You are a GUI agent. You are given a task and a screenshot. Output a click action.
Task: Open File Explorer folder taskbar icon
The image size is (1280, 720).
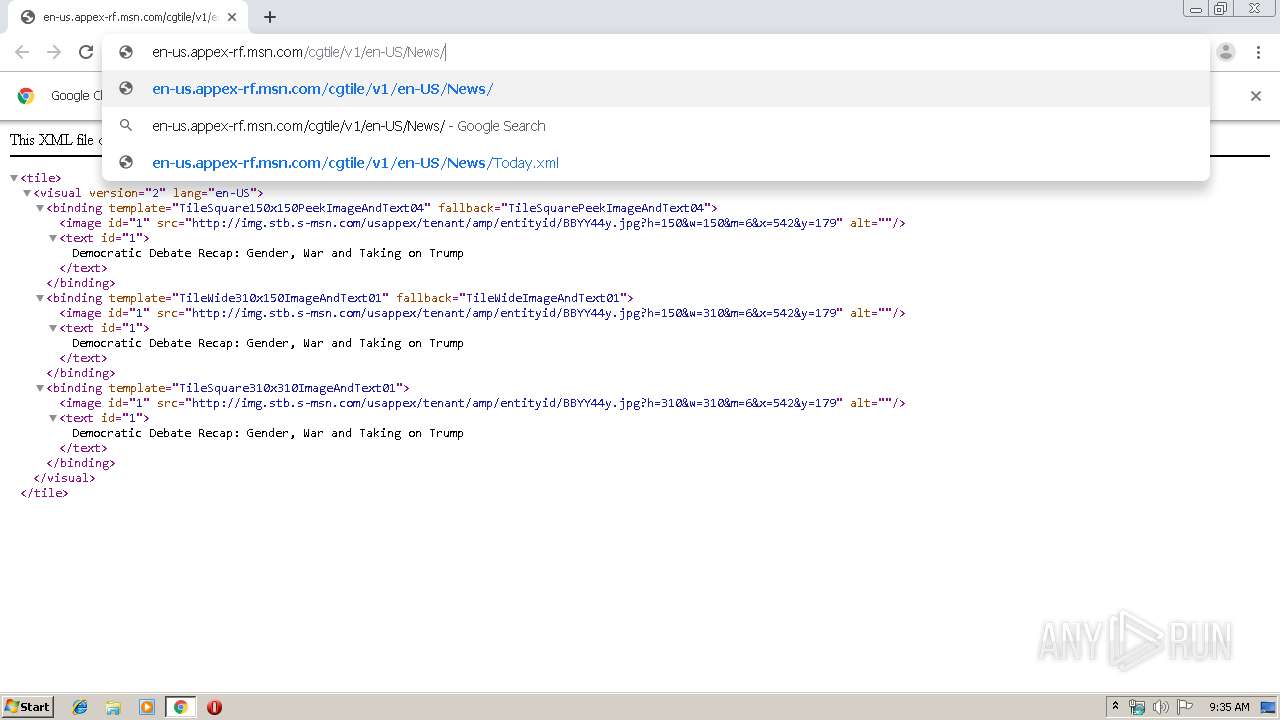point(113,707)
